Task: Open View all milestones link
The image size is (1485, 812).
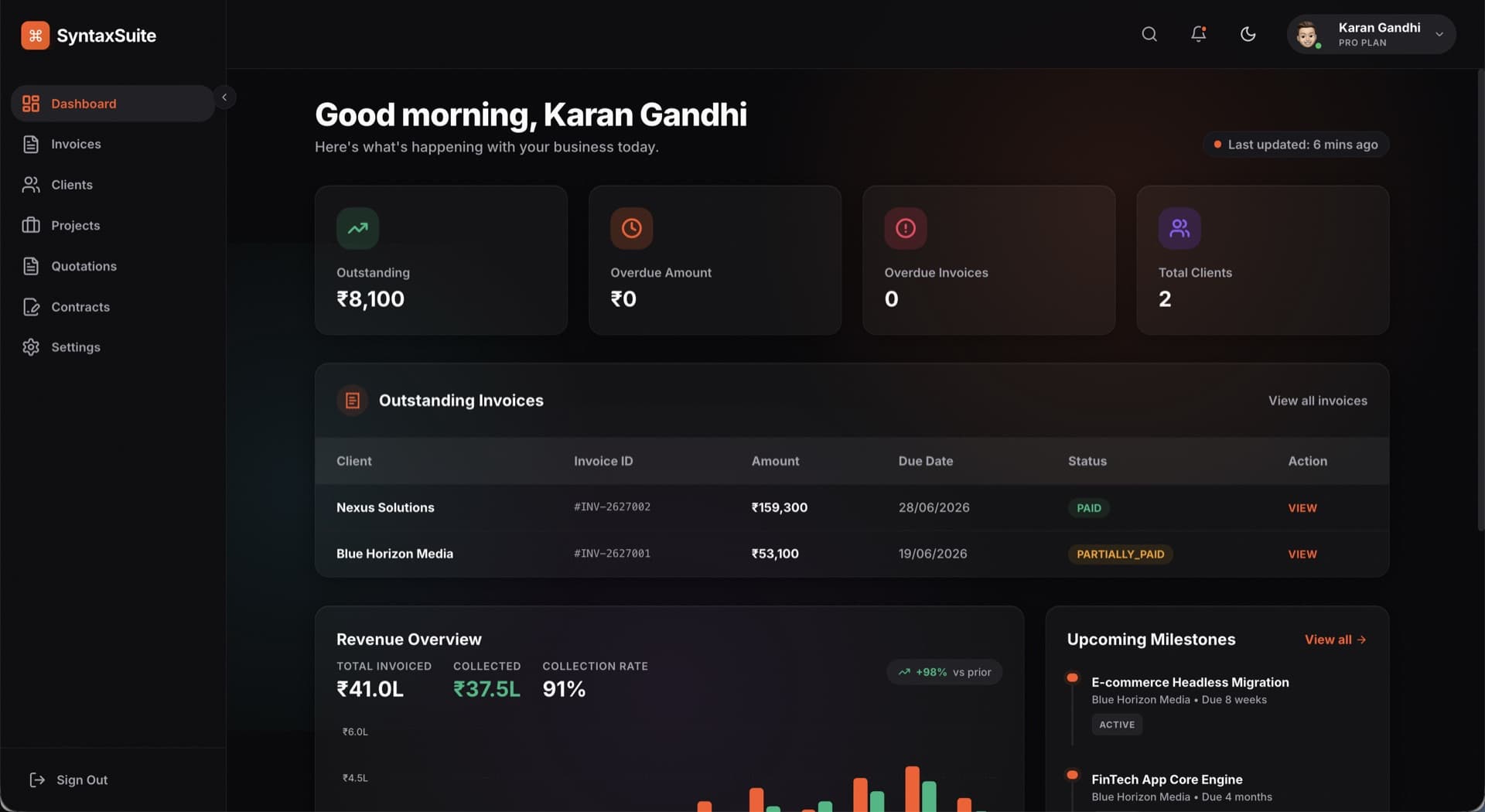Action: (x=1335, y=640)
